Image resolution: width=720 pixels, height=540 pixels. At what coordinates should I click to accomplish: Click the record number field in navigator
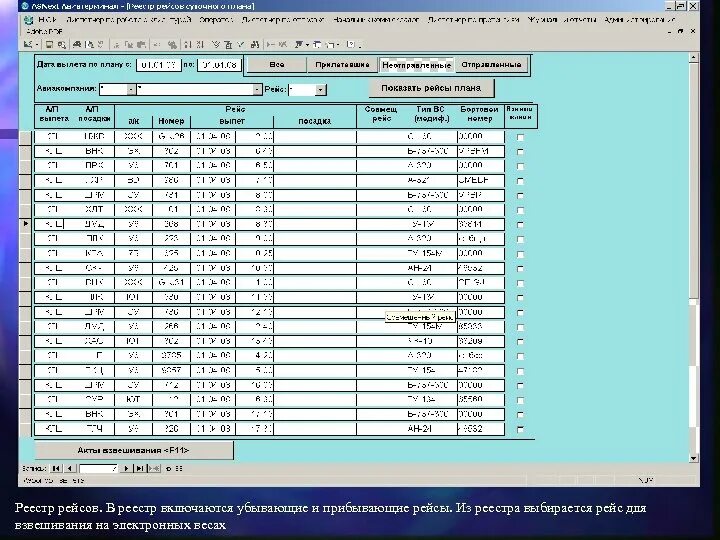point(98,468)
